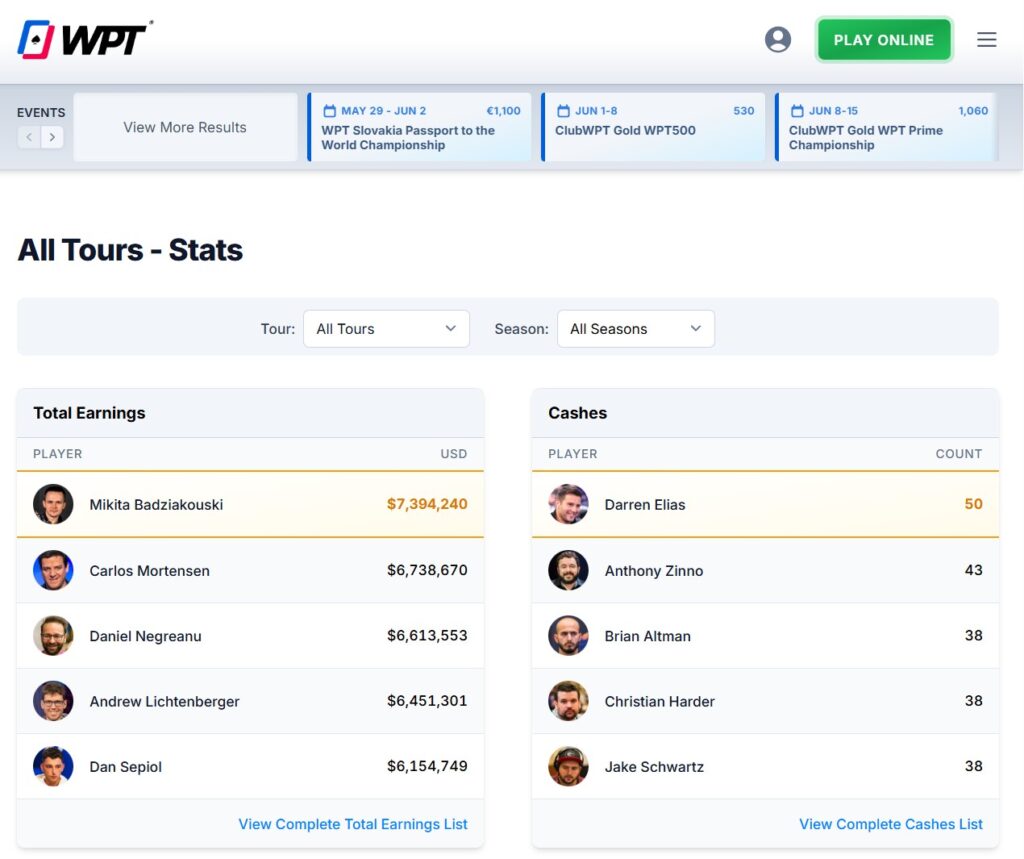Screen dimensions: 1024x859
Task: Click the Play Online button
Action: click(884, 40)
